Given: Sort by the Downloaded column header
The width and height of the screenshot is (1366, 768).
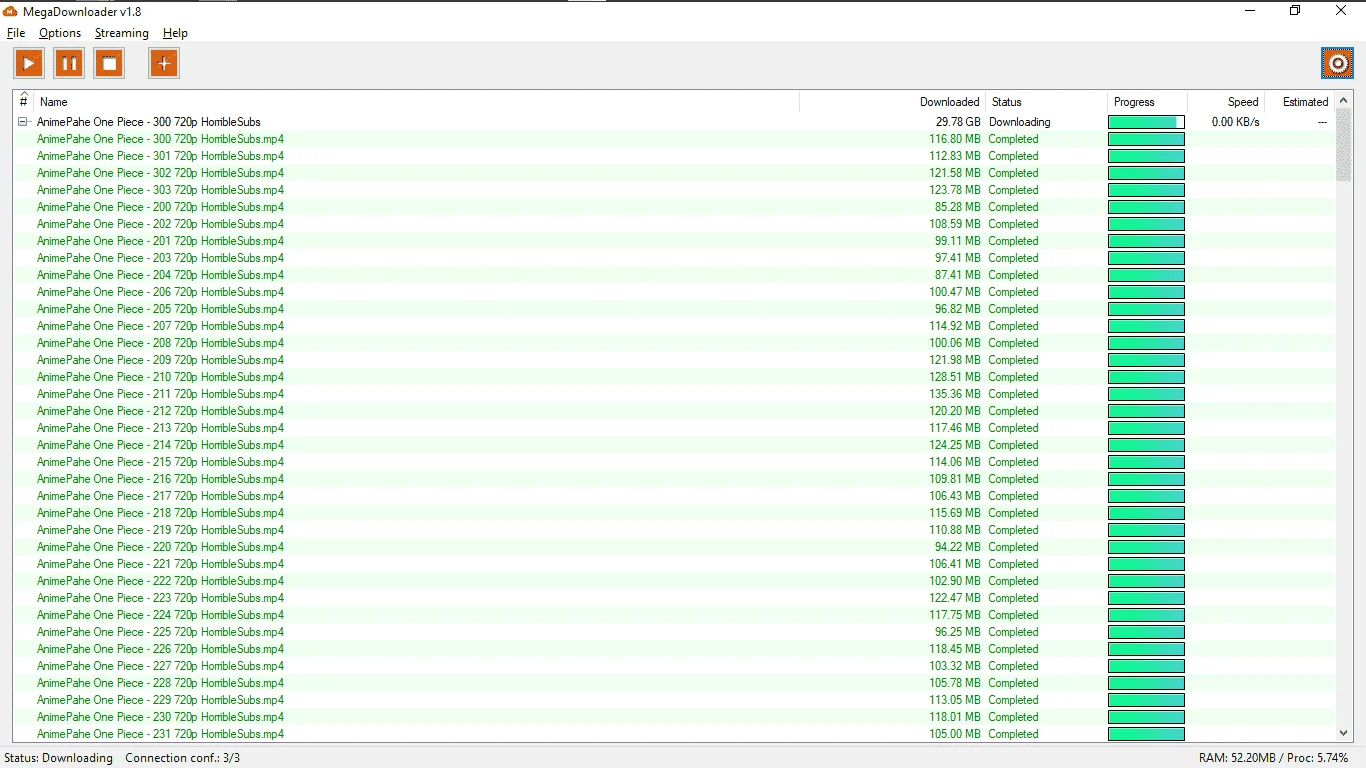Looking at the screenshot, I should [893, 101].
